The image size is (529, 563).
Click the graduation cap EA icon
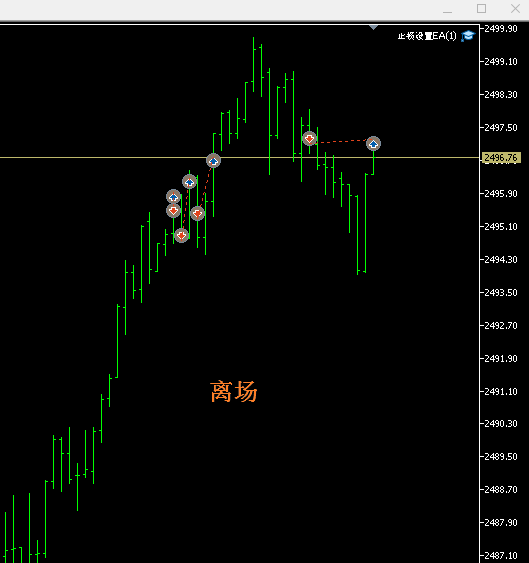point(468,36)
